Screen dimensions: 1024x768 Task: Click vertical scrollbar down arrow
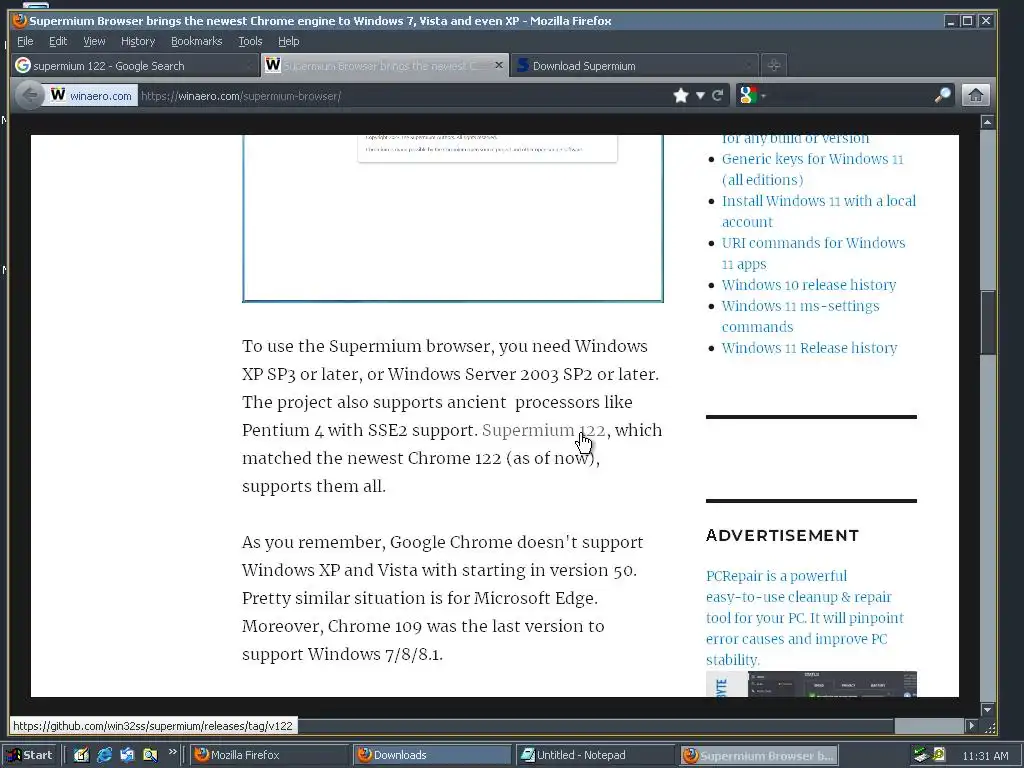tap(987, 709)
